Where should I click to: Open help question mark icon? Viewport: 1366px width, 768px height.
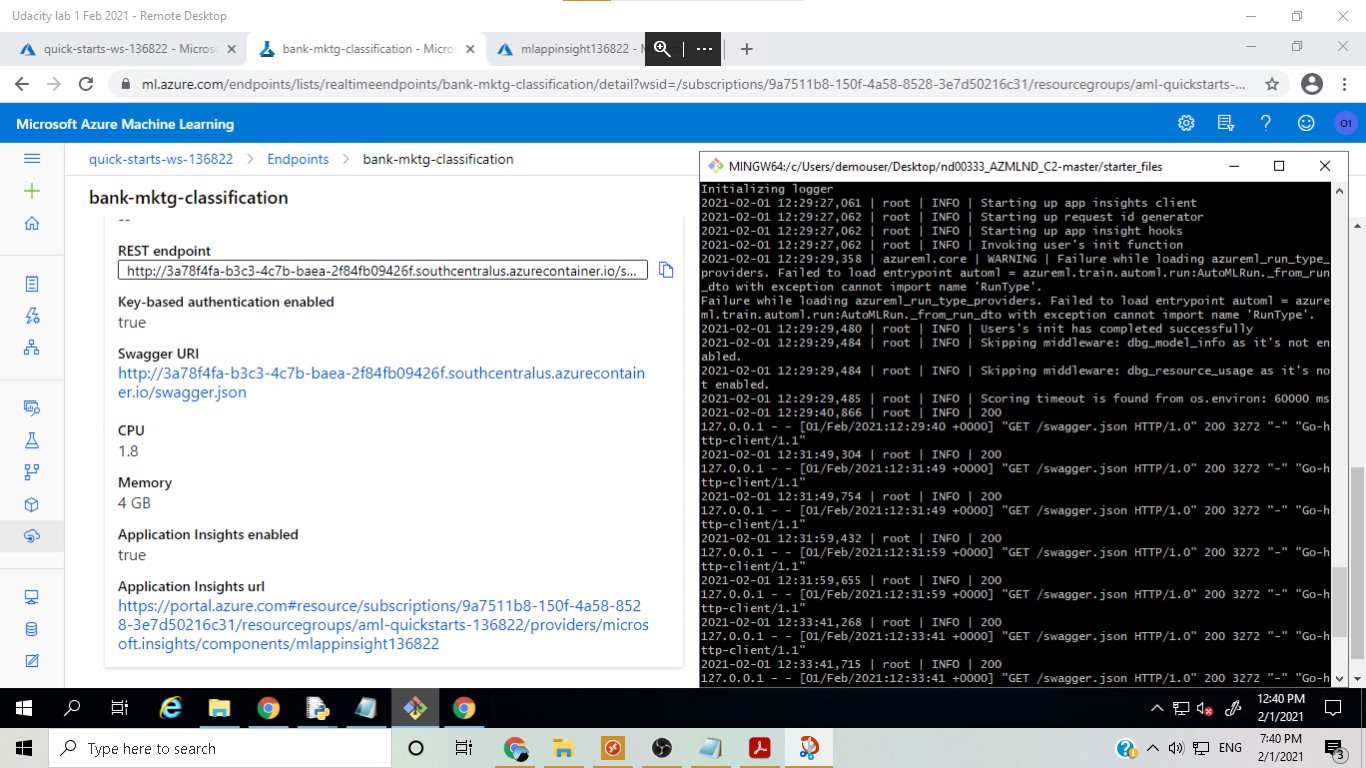click(x=1266, y=123)
